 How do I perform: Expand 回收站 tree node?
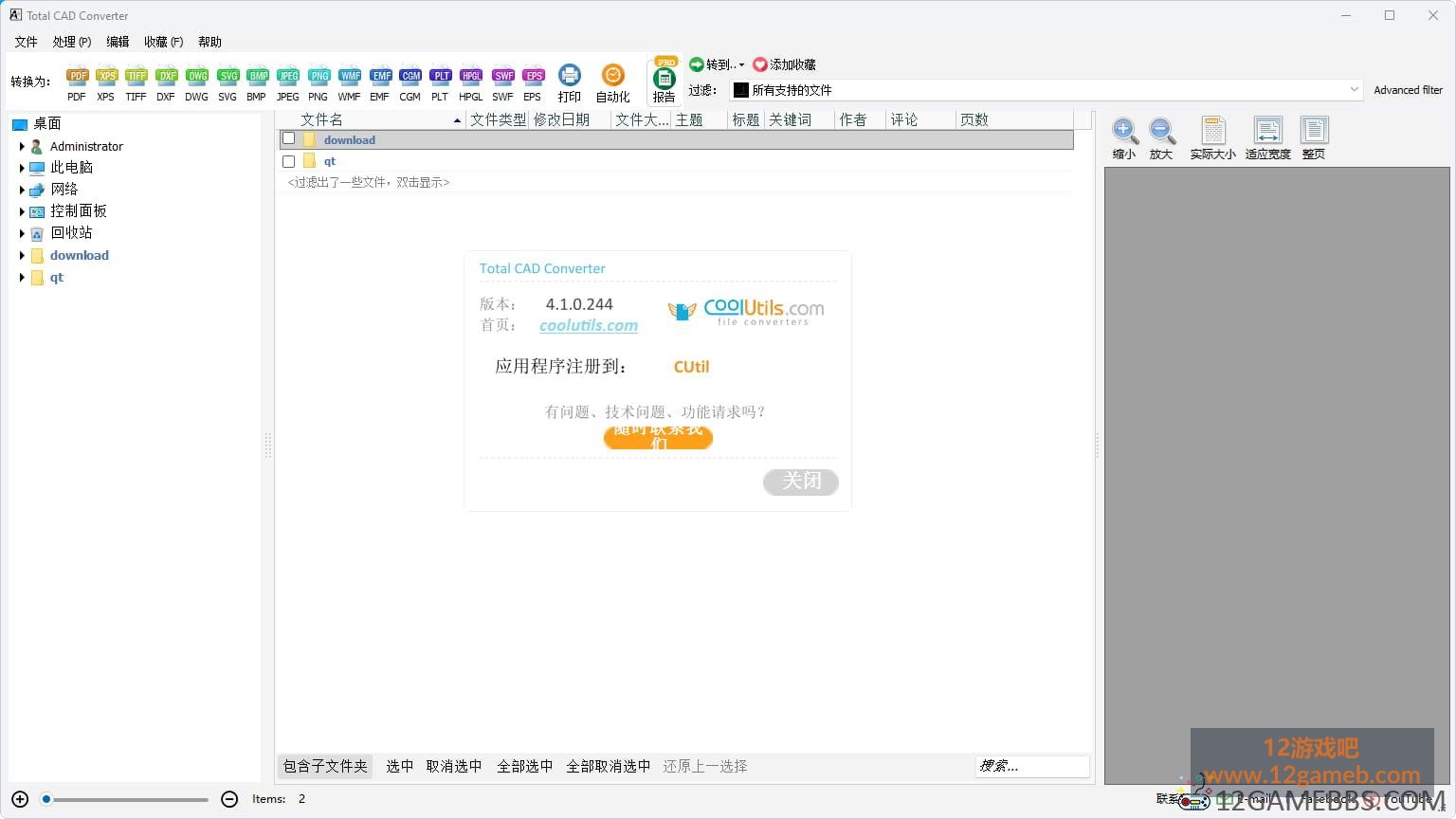(22, 233)
